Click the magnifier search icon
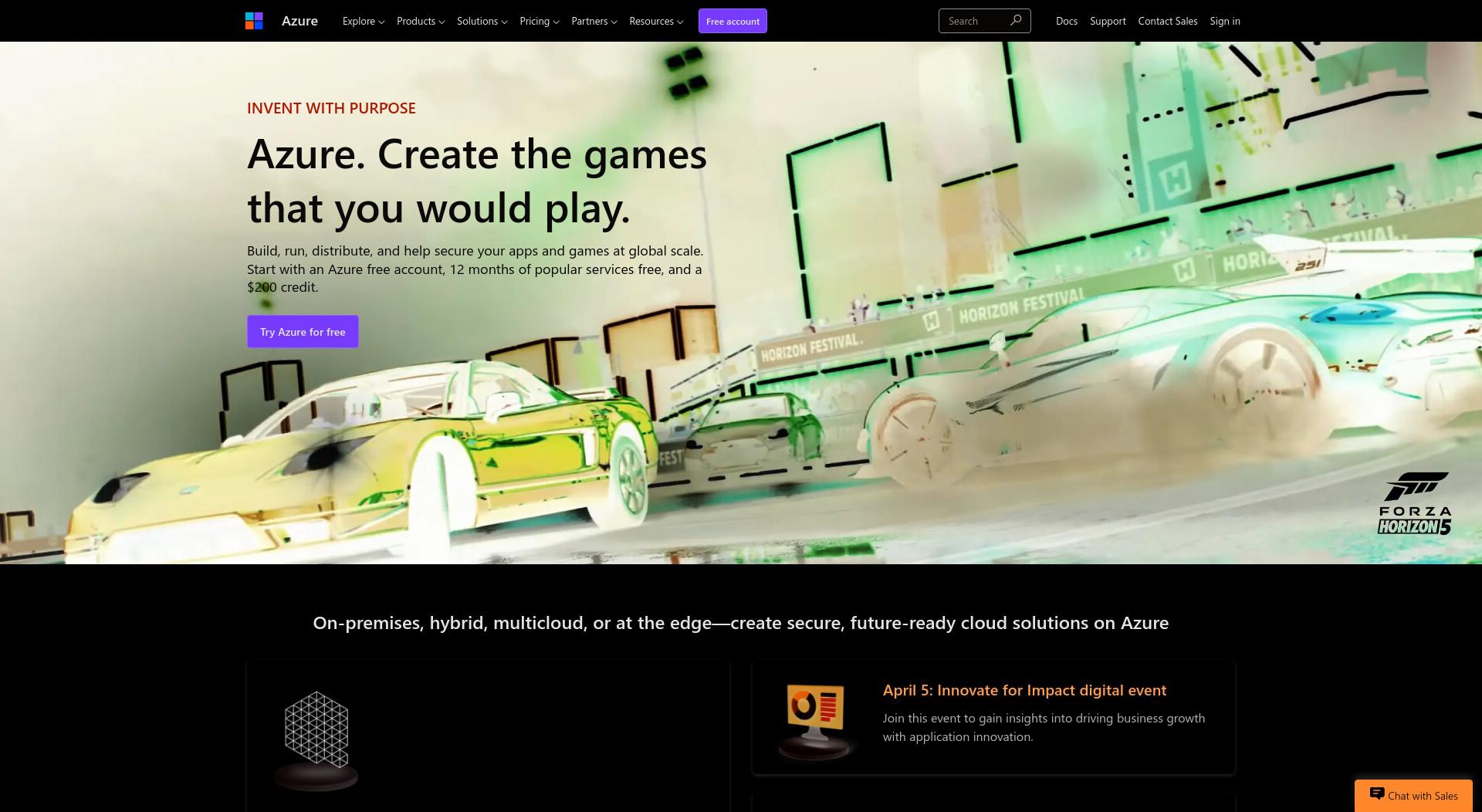The height and width of the screenshot is (812, 1482). point(1016,21)
